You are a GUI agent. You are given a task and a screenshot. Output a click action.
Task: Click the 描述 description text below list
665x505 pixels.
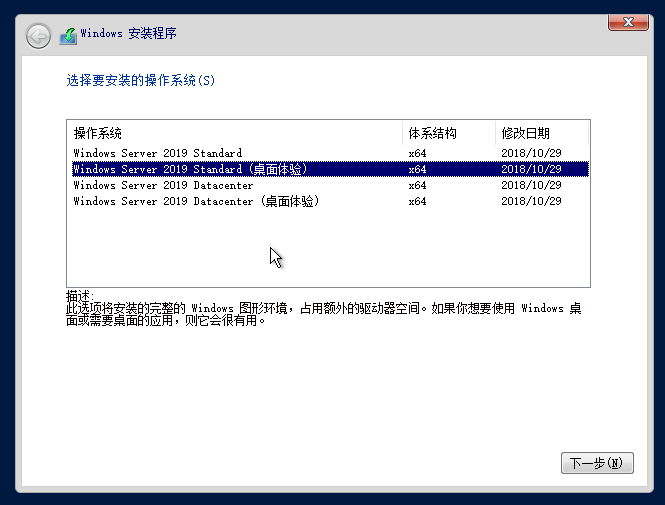pyautogui.click(x=324, y=309)
